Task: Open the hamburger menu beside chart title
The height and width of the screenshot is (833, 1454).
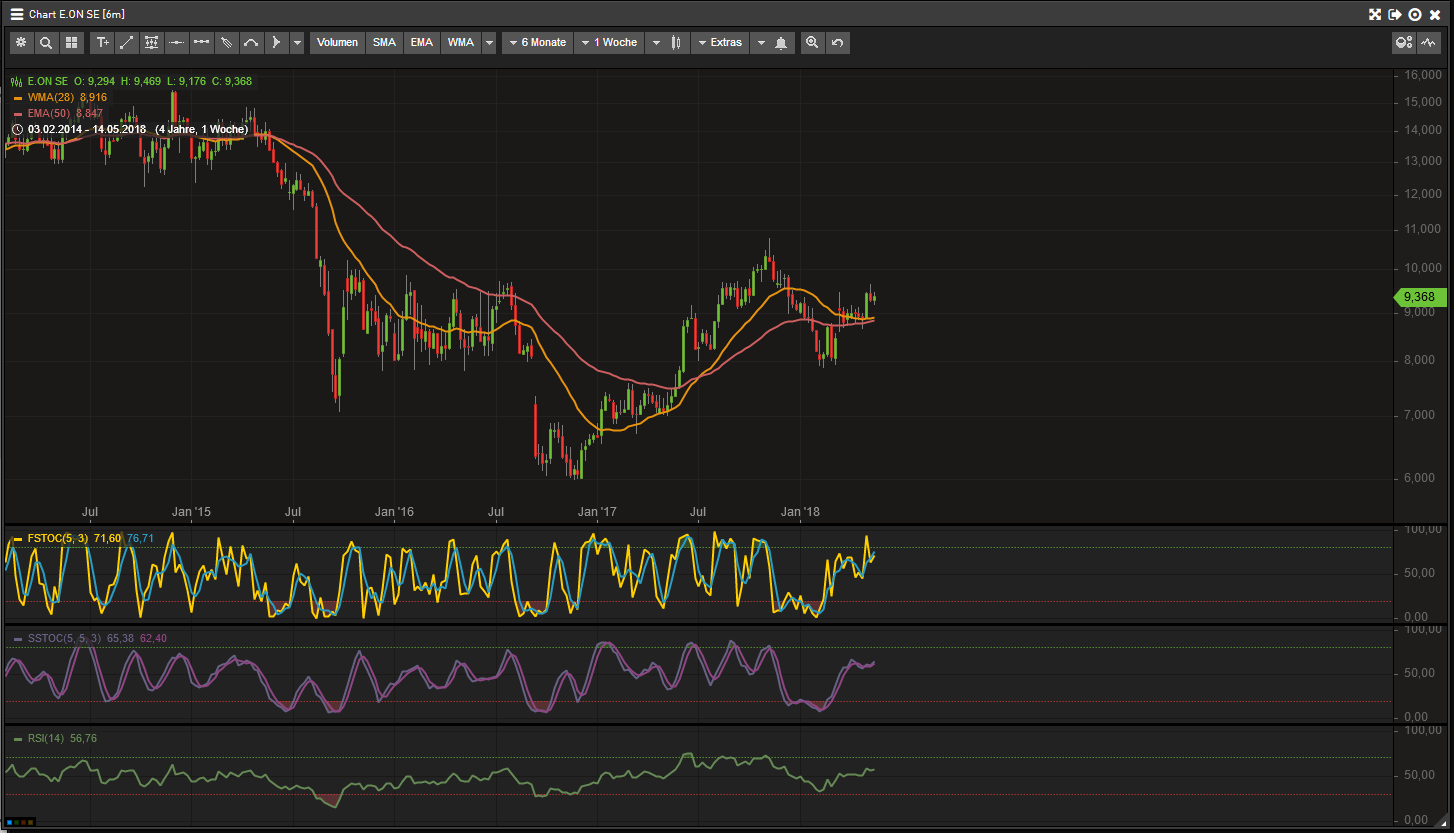Action: click(x=17, y=15)
